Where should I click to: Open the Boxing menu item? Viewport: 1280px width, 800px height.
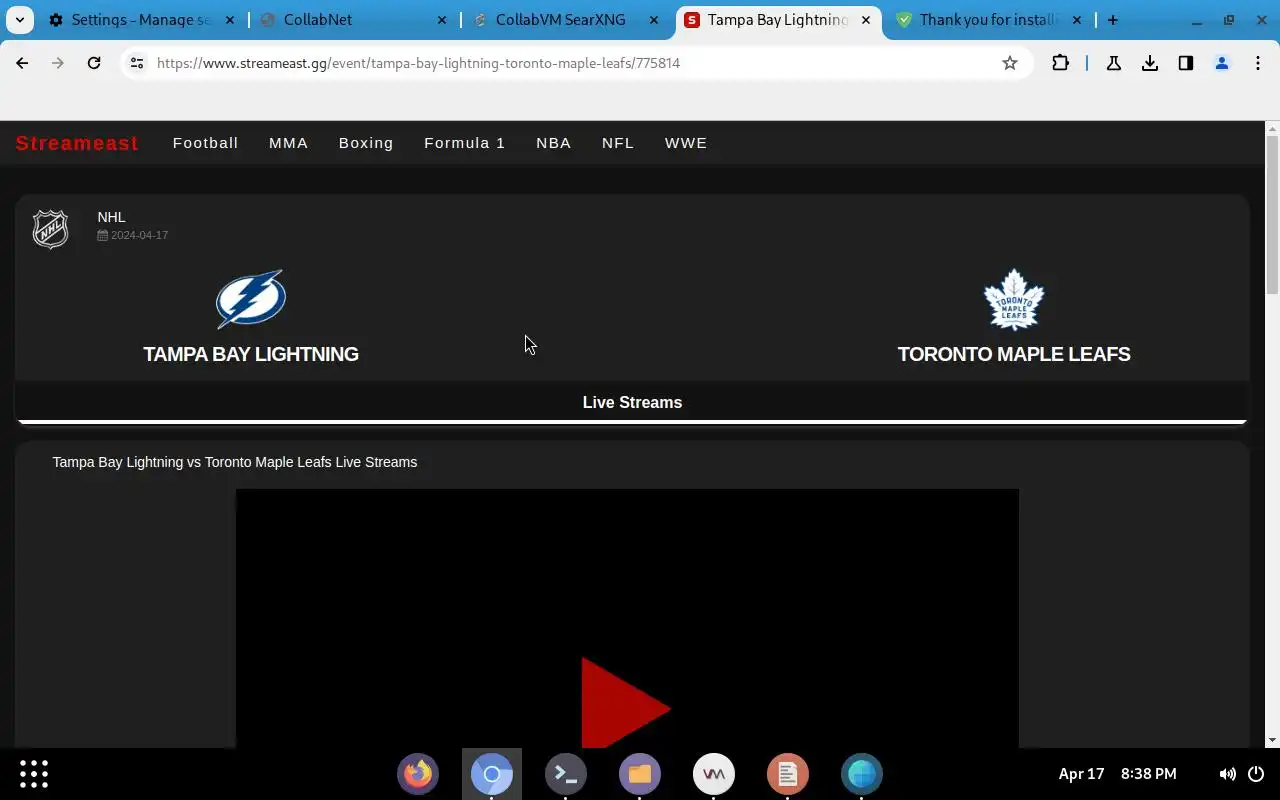coord(366,143)
